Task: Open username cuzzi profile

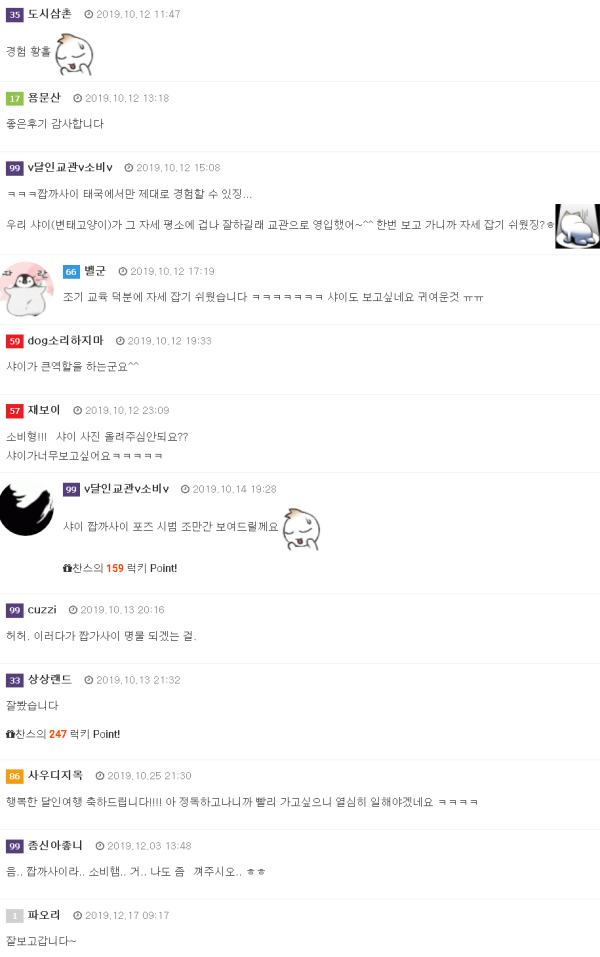Action: tap(42, 610)
